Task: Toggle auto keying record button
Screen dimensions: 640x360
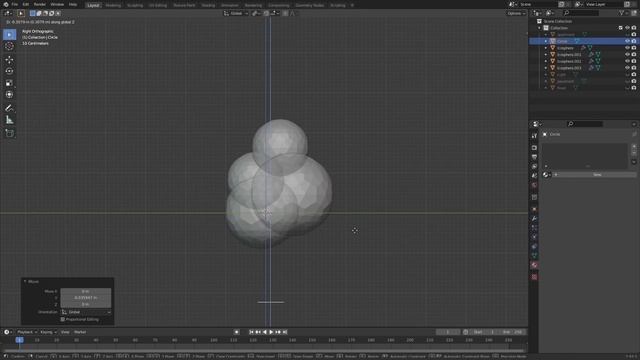Action: [237, 332]
